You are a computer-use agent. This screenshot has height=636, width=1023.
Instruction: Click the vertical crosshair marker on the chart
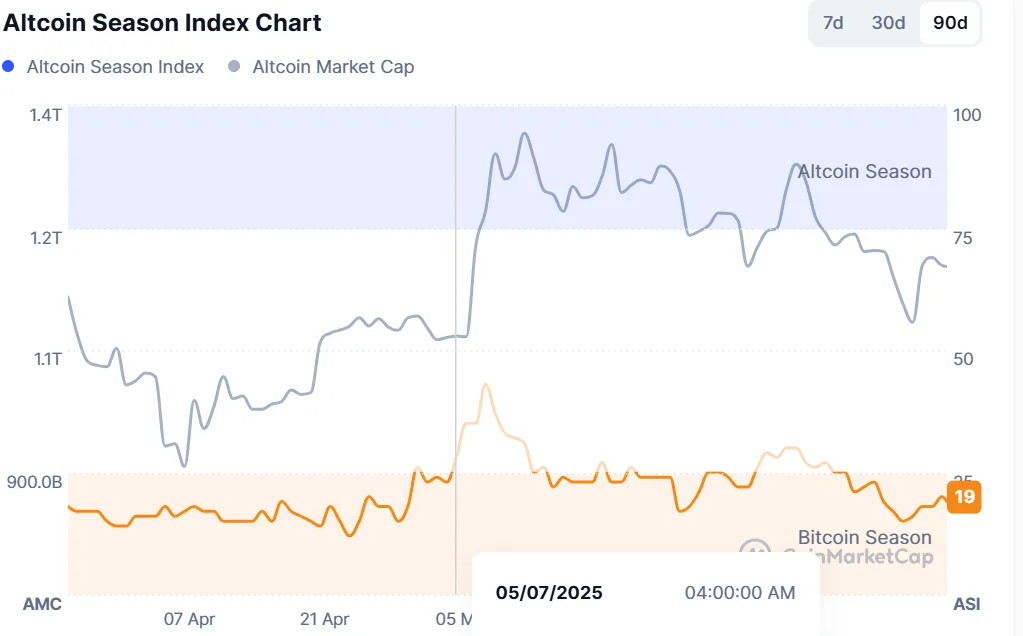click(x=456, y=350)
